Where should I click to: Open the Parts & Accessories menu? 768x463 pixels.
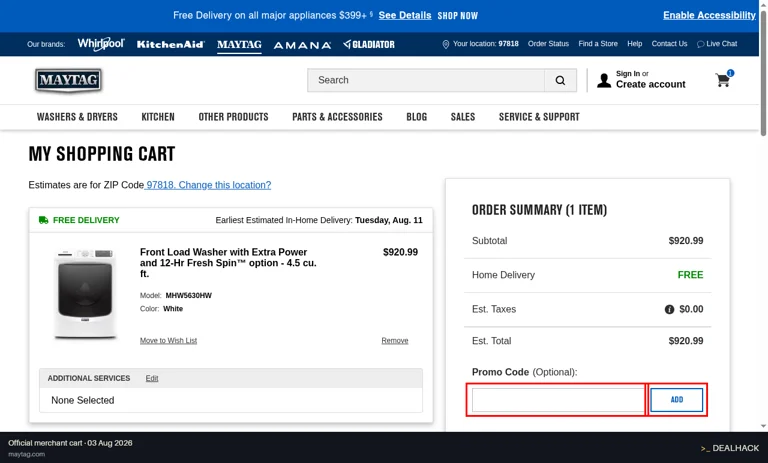pyautogui.click(x=337, y=117)
